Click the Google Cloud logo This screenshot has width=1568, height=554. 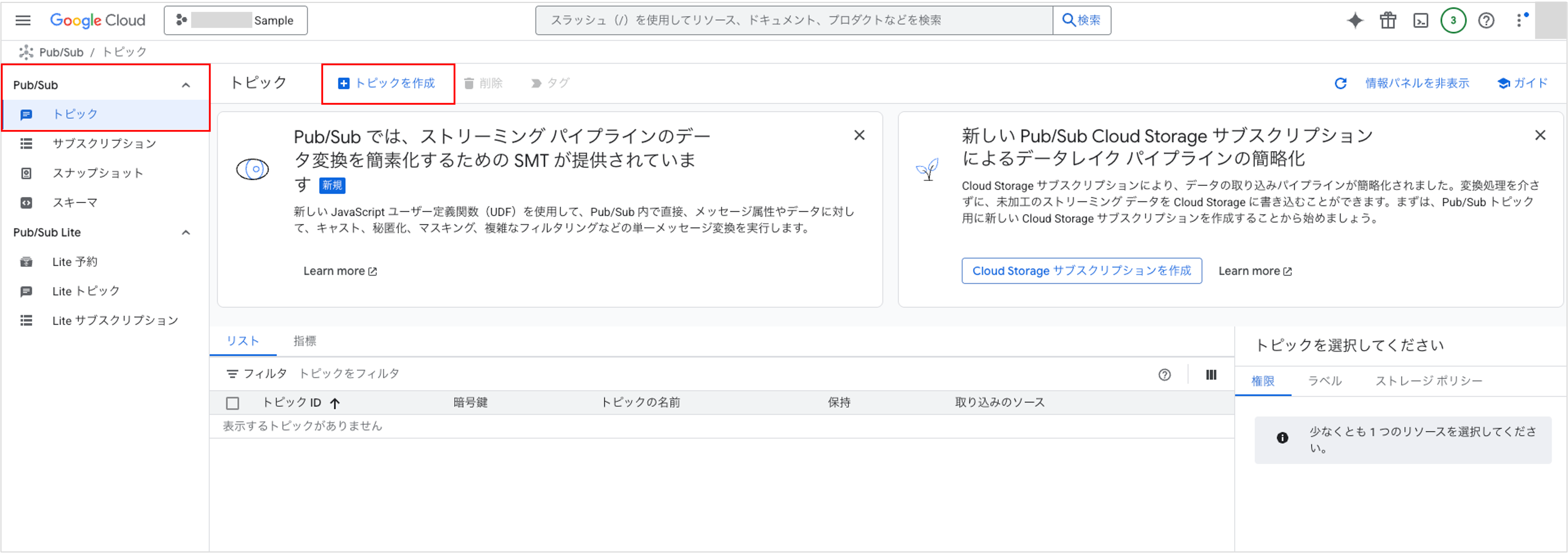point(97,20)
